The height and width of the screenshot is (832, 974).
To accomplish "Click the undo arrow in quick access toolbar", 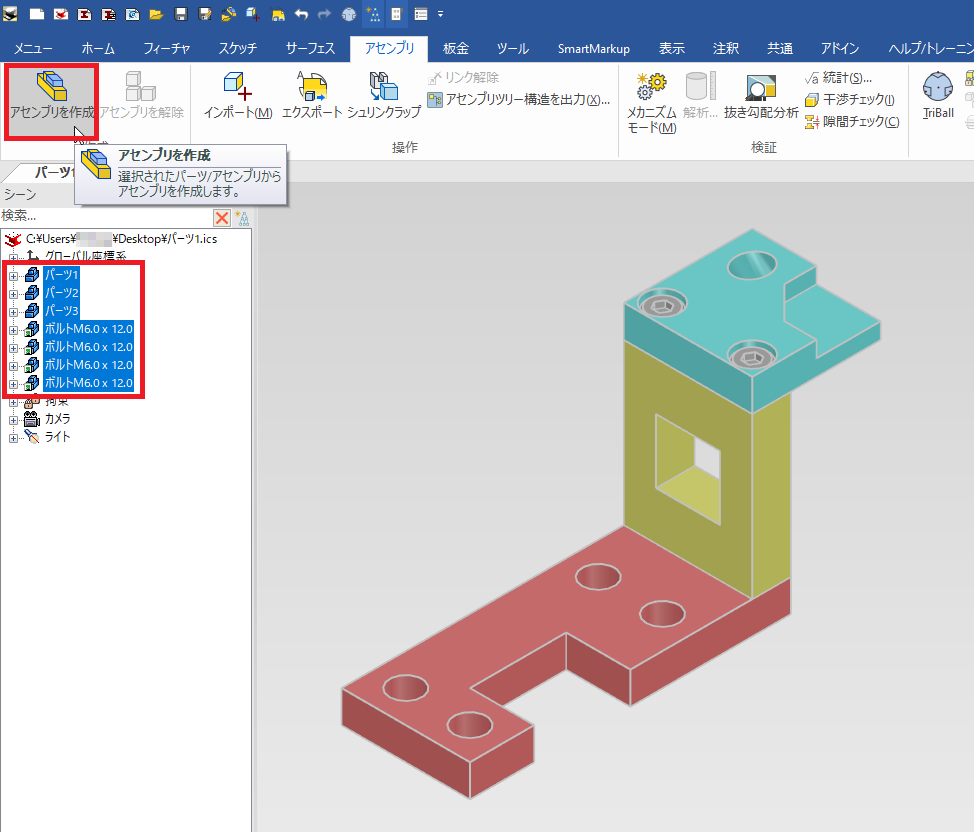I will [301, 15].
